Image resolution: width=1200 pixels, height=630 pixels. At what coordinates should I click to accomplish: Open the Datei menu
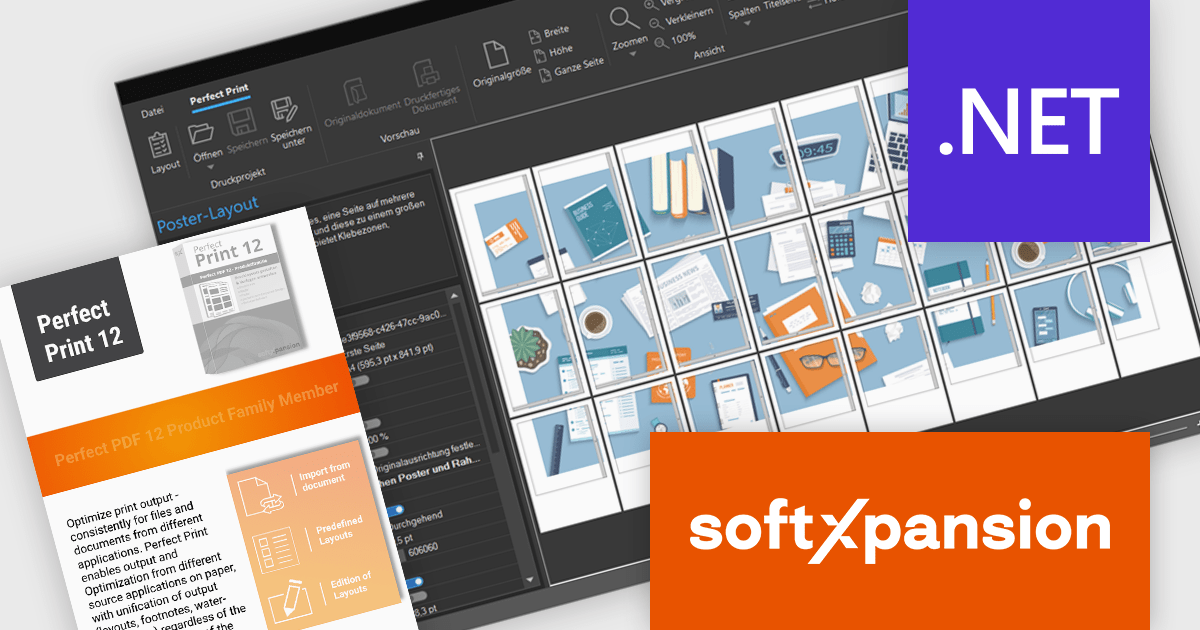pyautogui.click(x=154, y=108)
